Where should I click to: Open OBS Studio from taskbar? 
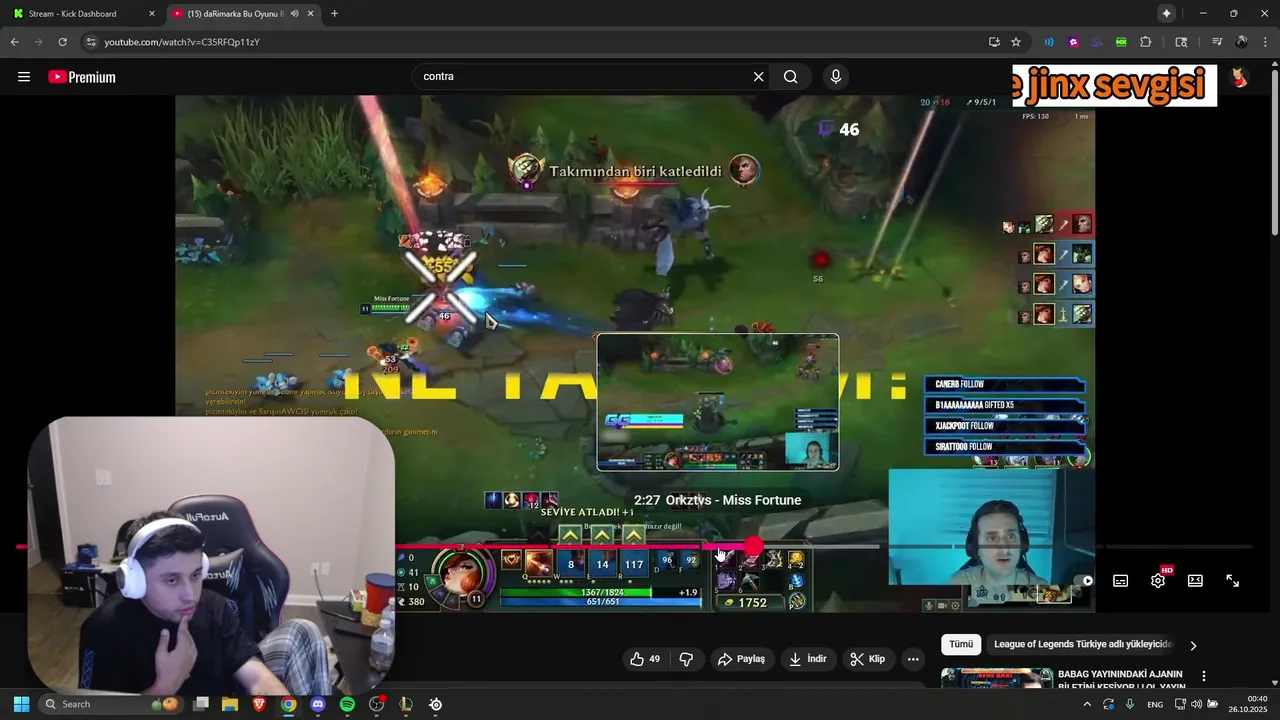(x=377, y=704)
